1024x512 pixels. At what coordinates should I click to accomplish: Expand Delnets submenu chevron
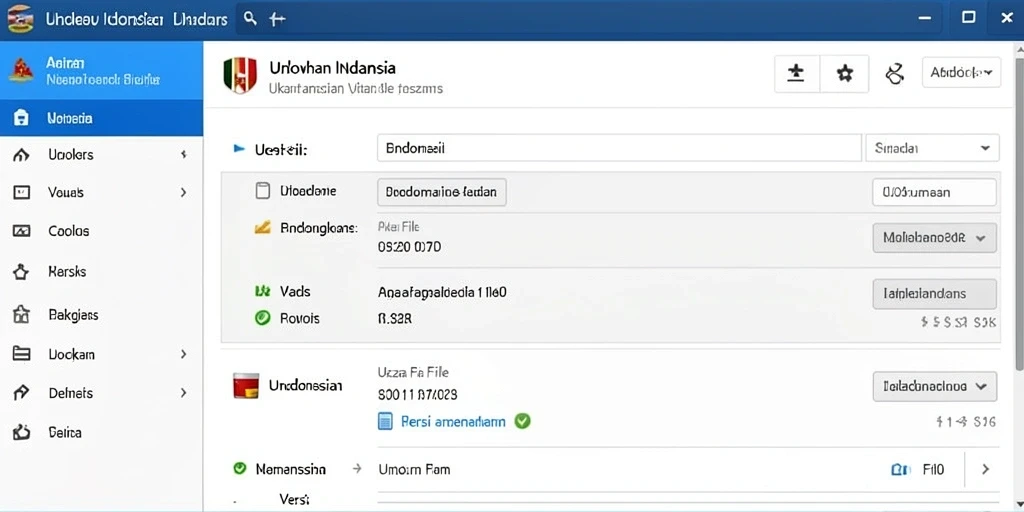tap(184, 393)
